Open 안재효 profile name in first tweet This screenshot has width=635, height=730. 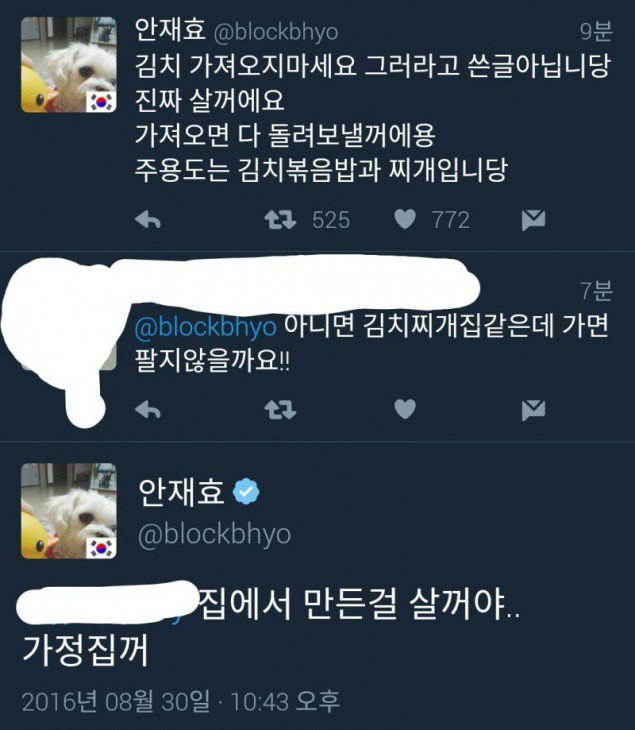(x=169, y=29)
